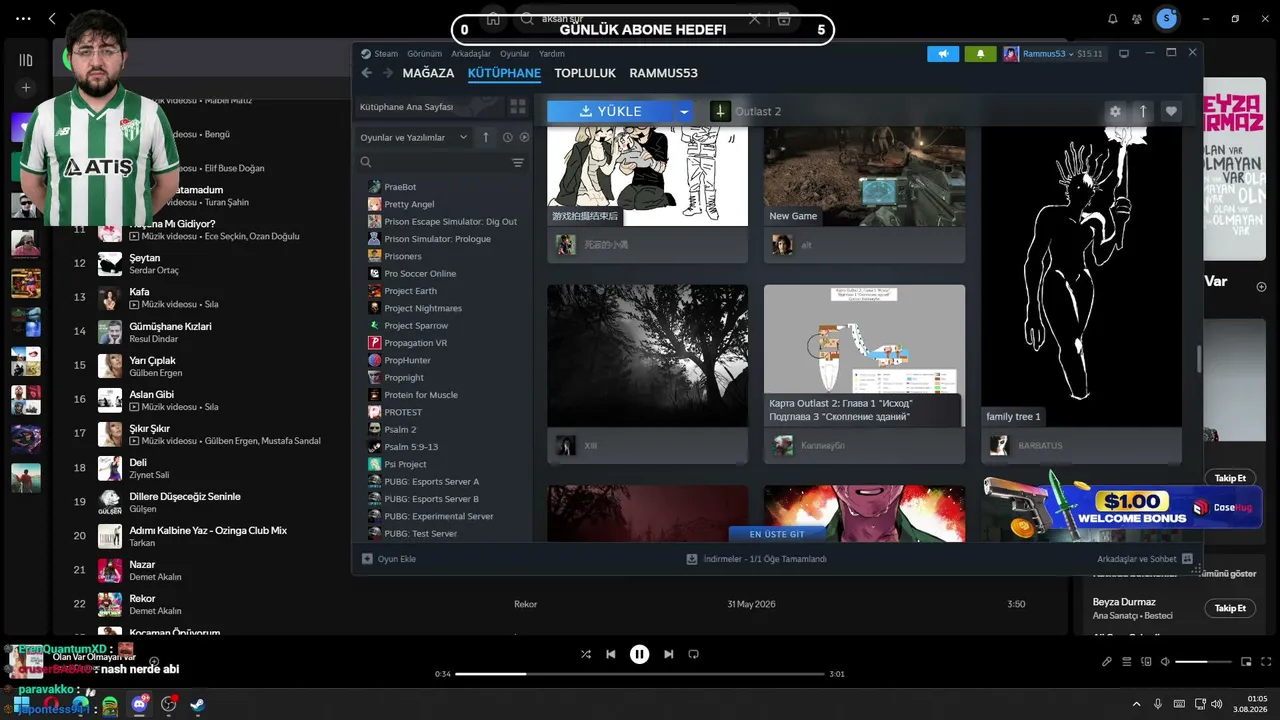Open Steam notifications bell
The image size is (1280, 720).
point(980,54)
